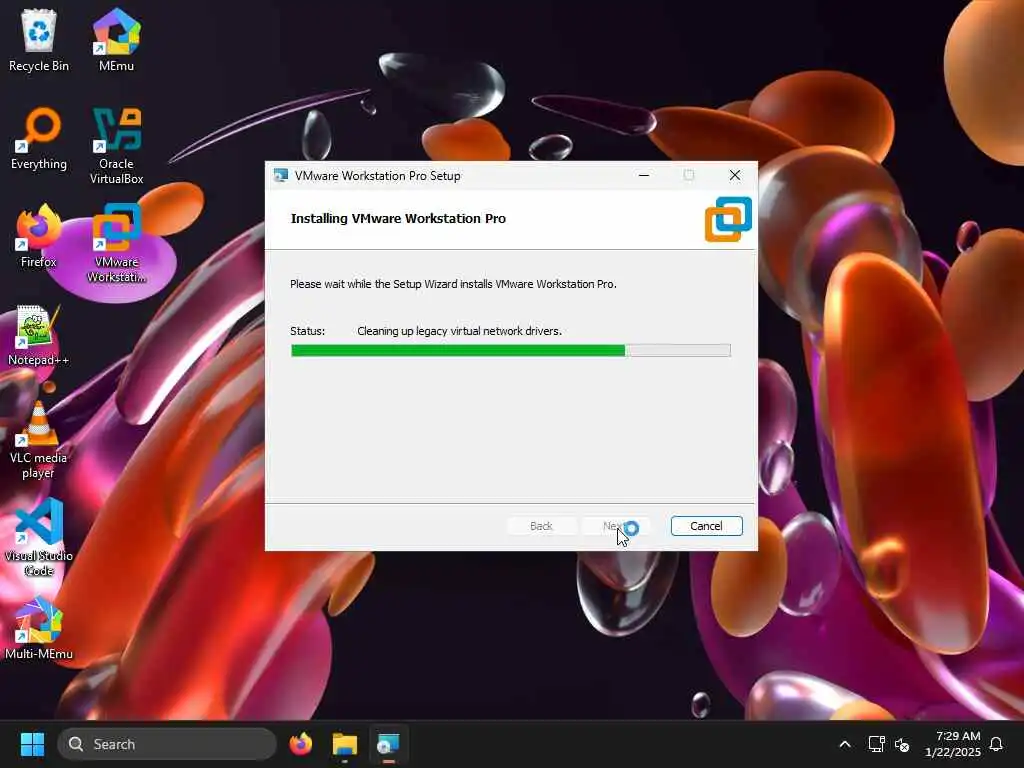Select the Oracle VirtualBox desktop icon
1024x768 pixels.
point(116,146)
